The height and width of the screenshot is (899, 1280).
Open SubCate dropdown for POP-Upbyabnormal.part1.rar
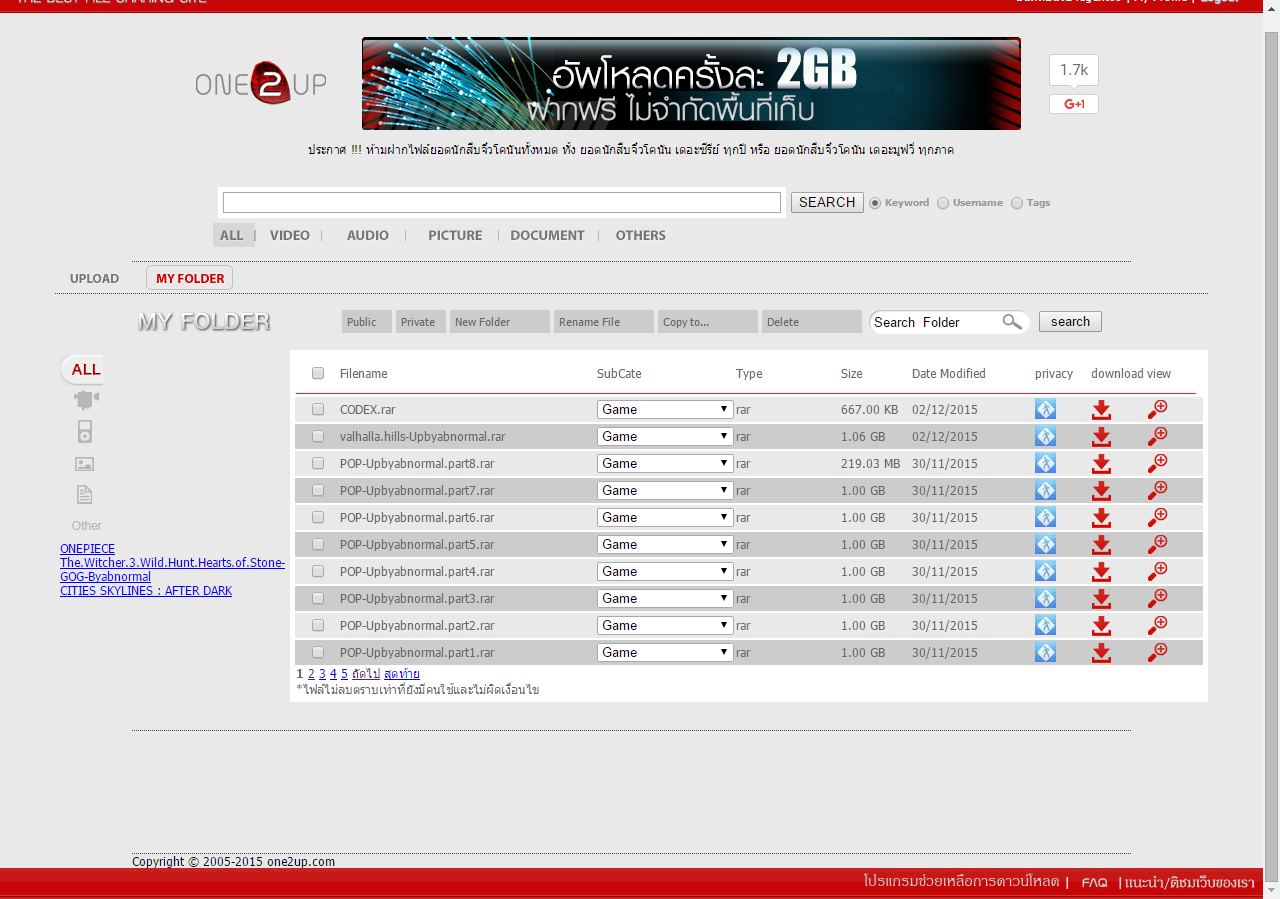pyautogui.click(x=665, y=652)
